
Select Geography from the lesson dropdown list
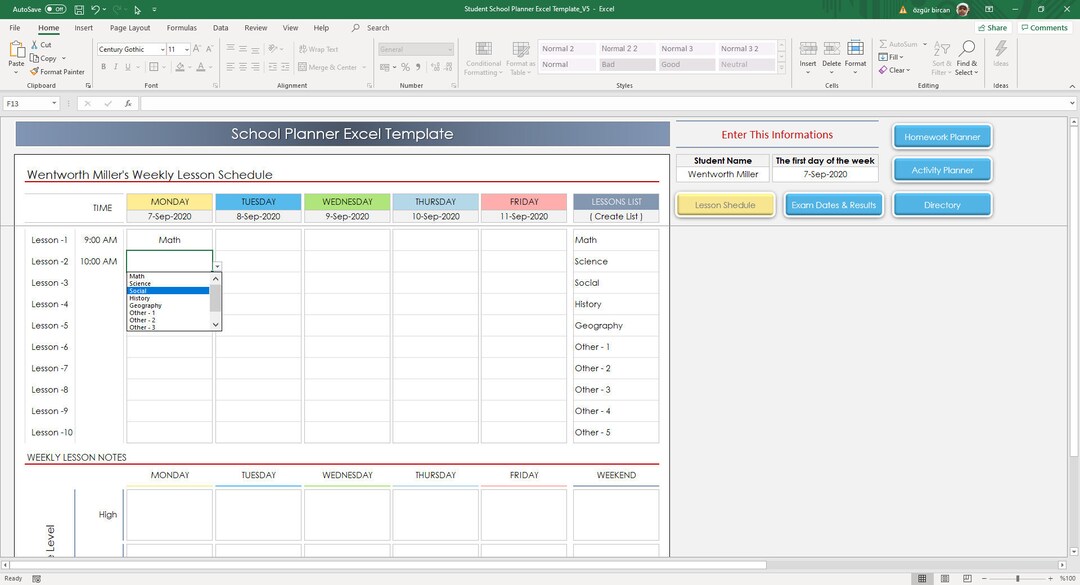[146, 305]
